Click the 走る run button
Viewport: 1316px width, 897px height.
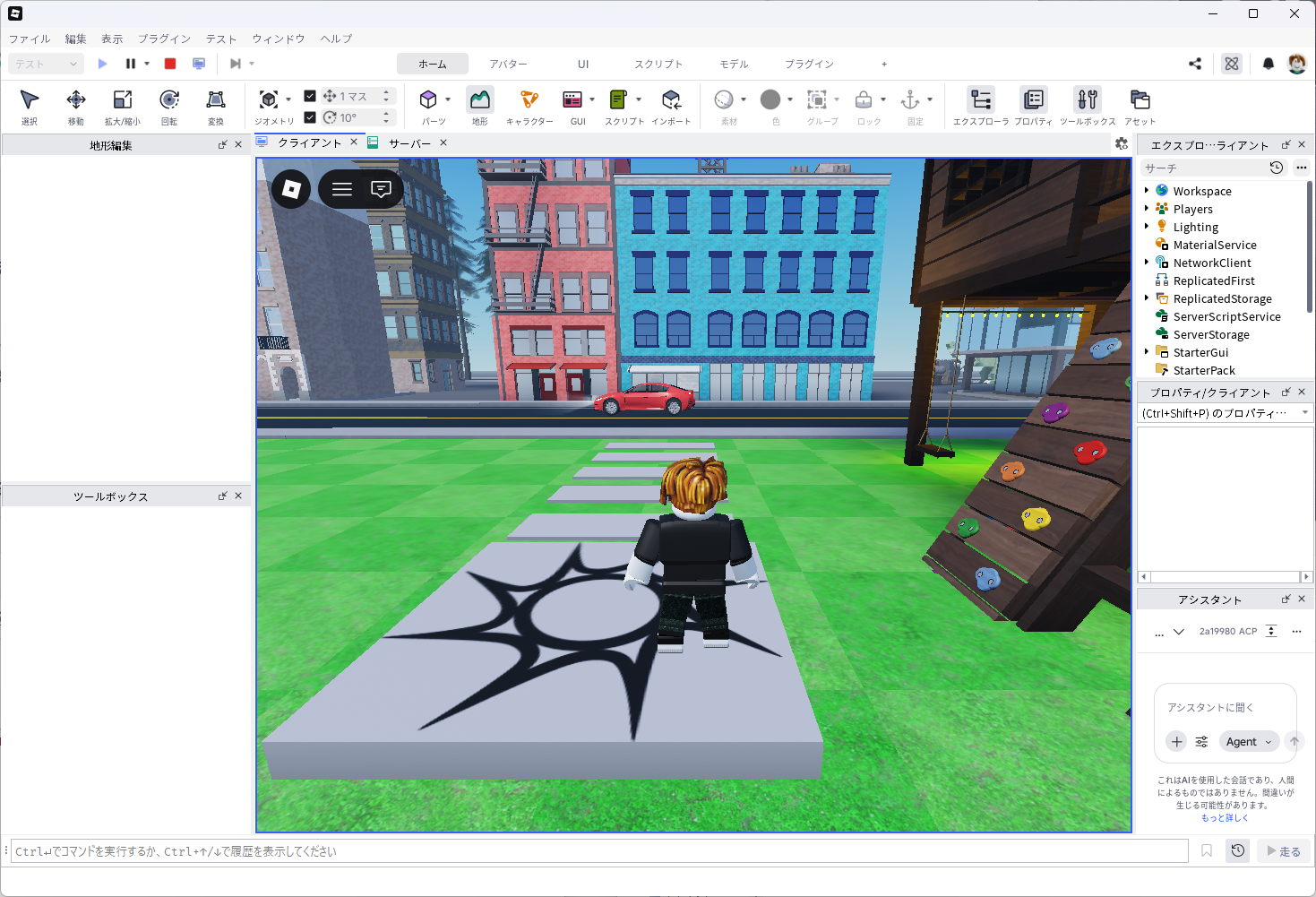(1284, 850)
